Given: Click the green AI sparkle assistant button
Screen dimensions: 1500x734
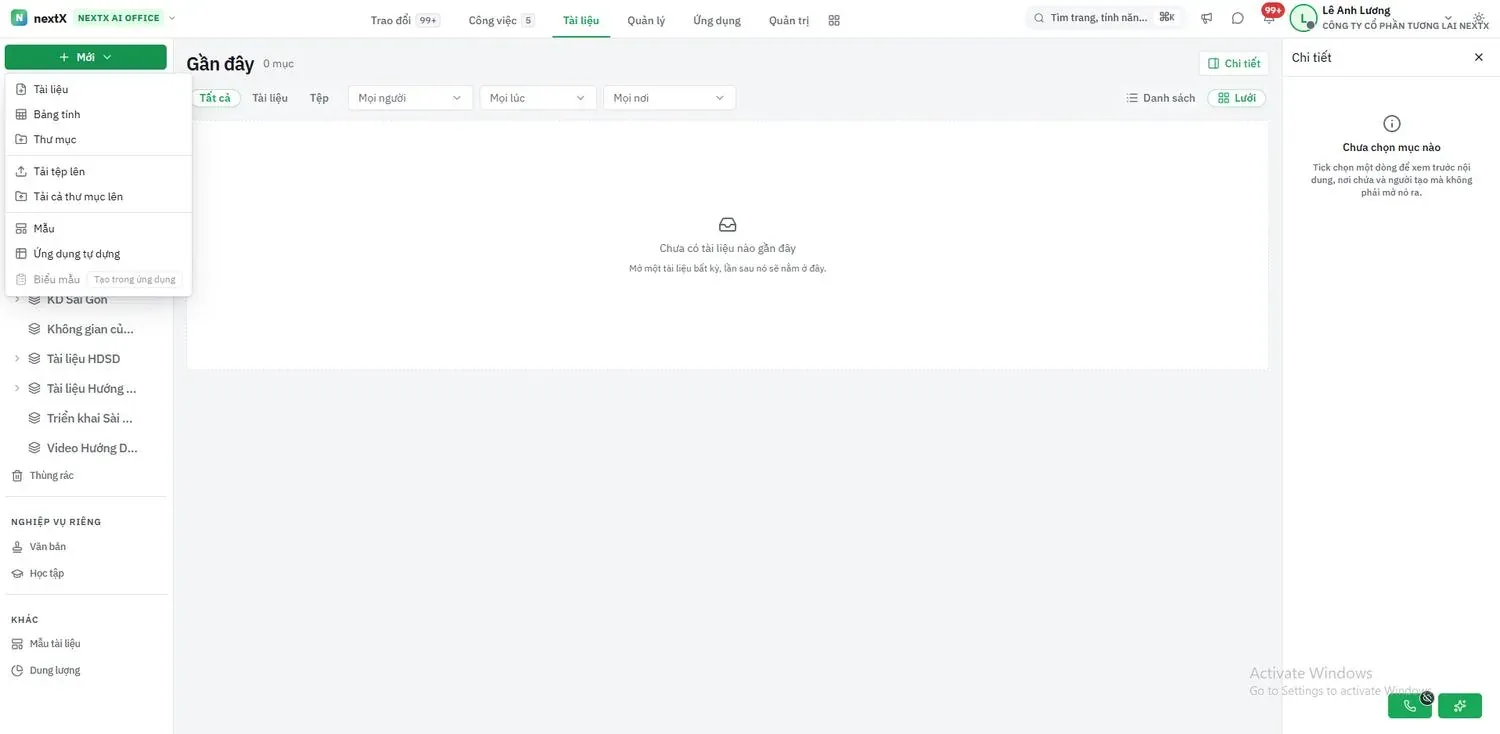Looking at the screenshot, I should (x=1460, y=706).
